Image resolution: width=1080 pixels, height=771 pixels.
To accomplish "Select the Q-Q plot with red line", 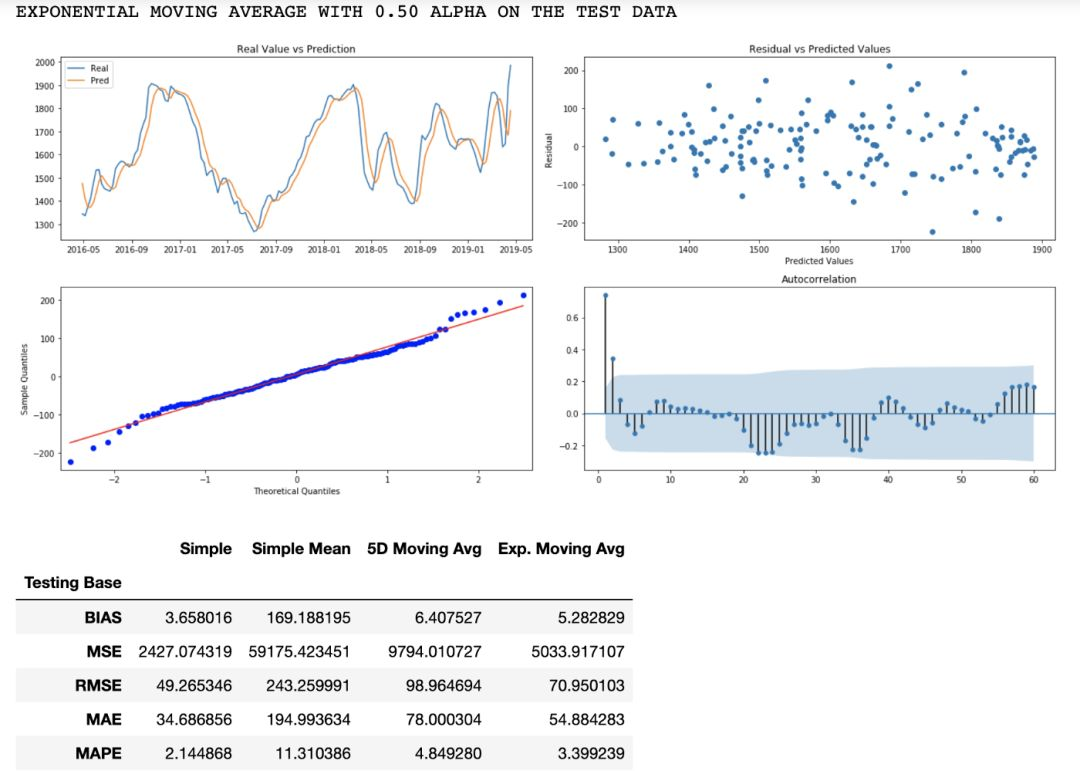I will click(296, 378).
